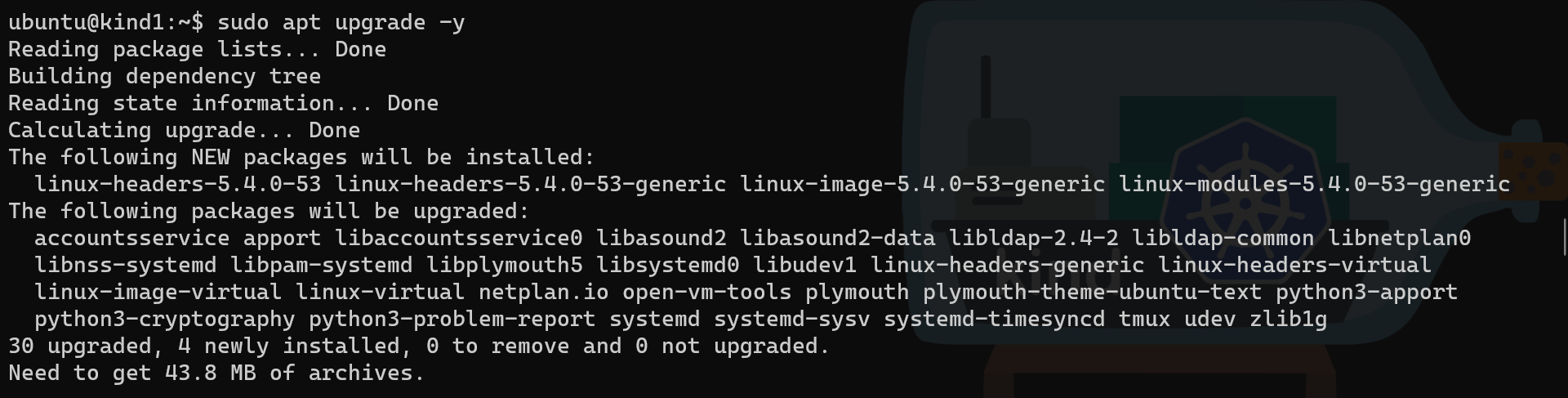Image resolution: width=1568 pixels, height=398 pixels.
Task: Click the 'systemd-timesyncd' package name
Action: (994, 319)
